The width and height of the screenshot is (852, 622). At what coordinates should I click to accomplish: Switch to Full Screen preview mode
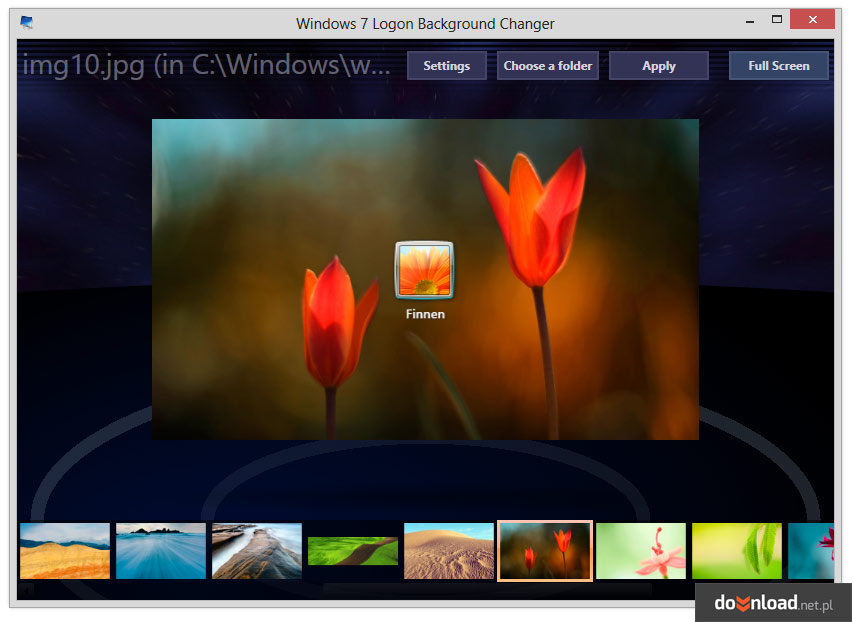[778, 65]
